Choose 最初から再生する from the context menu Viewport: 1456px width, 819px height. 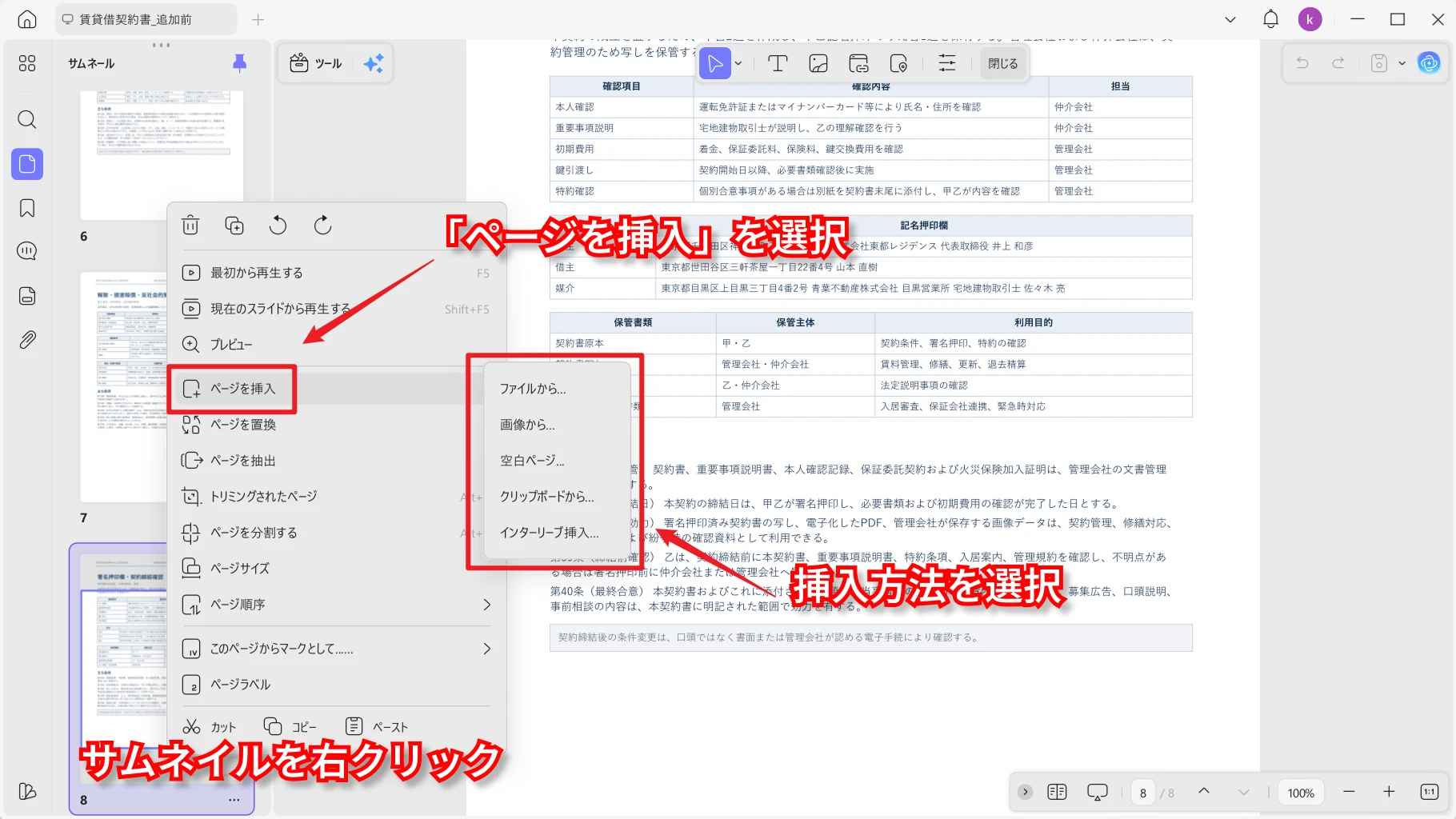coord(336,273)
